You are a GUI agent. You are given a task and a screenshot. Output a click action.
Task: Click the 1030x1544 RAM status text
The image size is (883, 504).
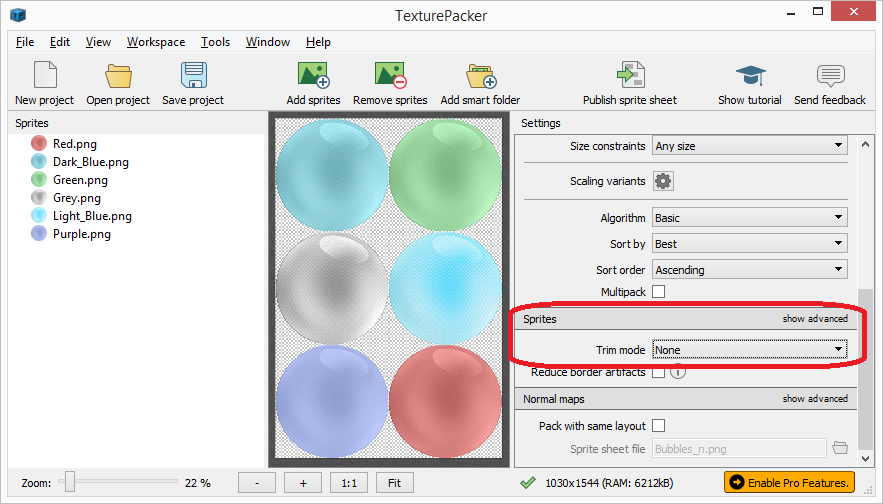tap(609, 483)
